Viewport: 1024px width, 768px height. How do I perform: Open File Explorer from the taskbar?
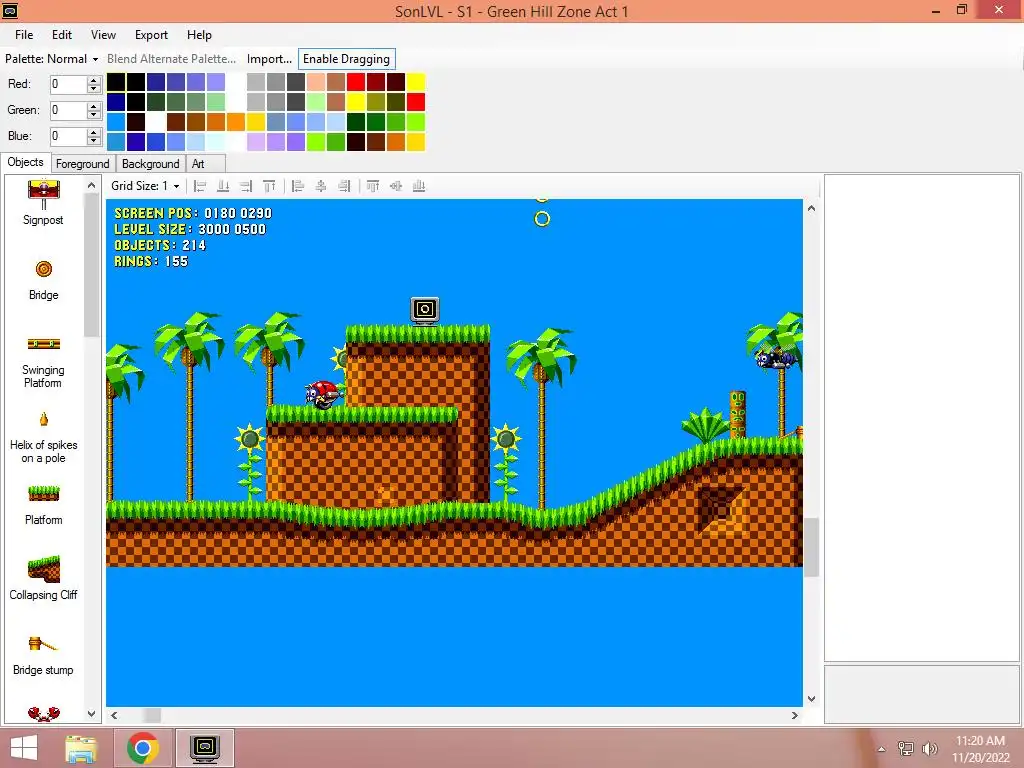click(82, 748)
